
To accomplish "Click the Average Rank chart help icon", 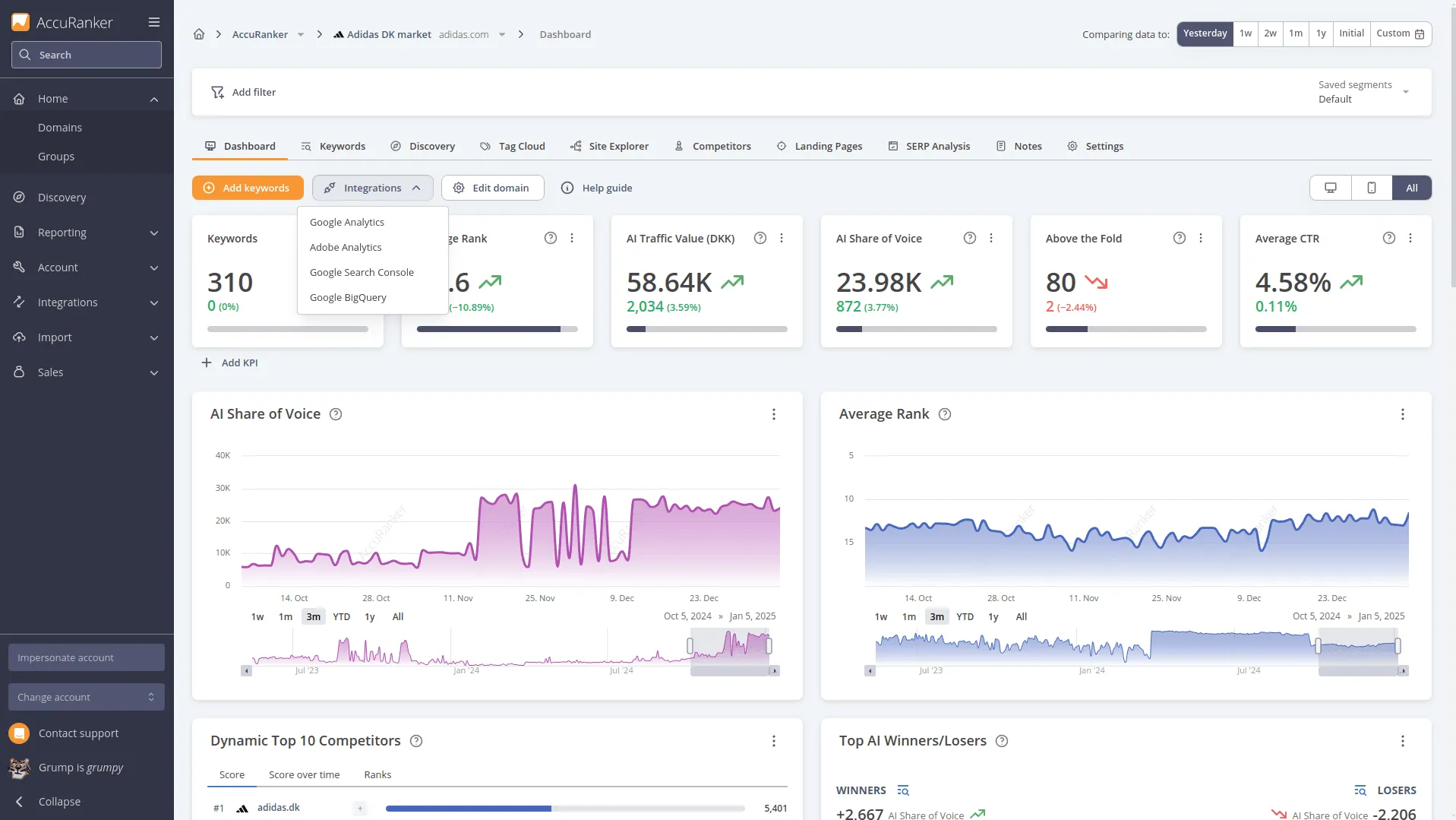I will point(945,414).
